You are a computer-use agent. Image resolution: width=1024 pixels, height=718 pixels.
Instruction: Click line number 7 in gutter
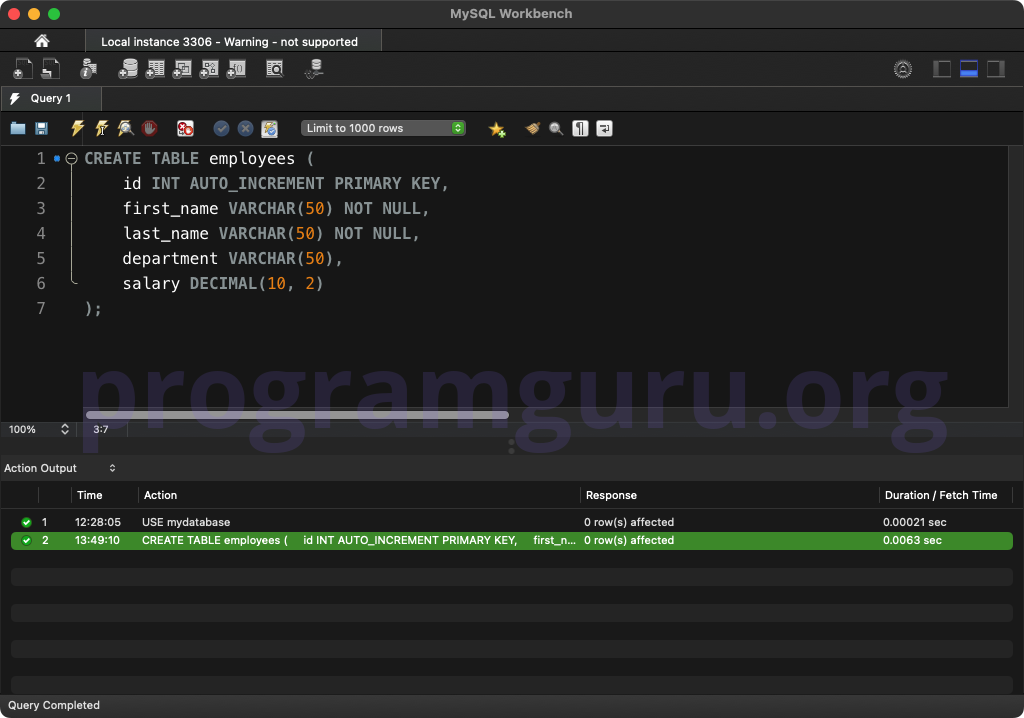pyautogui.click(x=41, y=308)
